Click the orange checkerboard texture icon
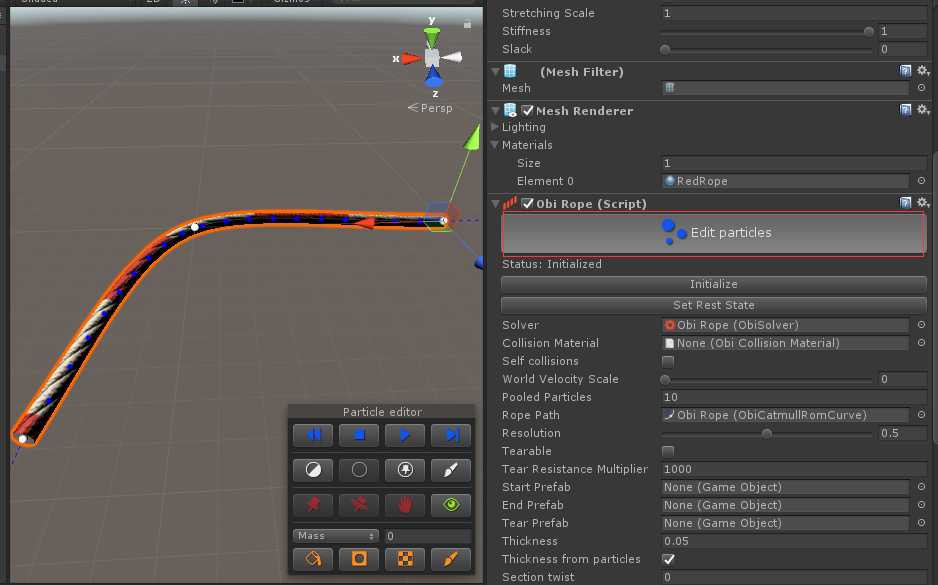 pos(405,559)
